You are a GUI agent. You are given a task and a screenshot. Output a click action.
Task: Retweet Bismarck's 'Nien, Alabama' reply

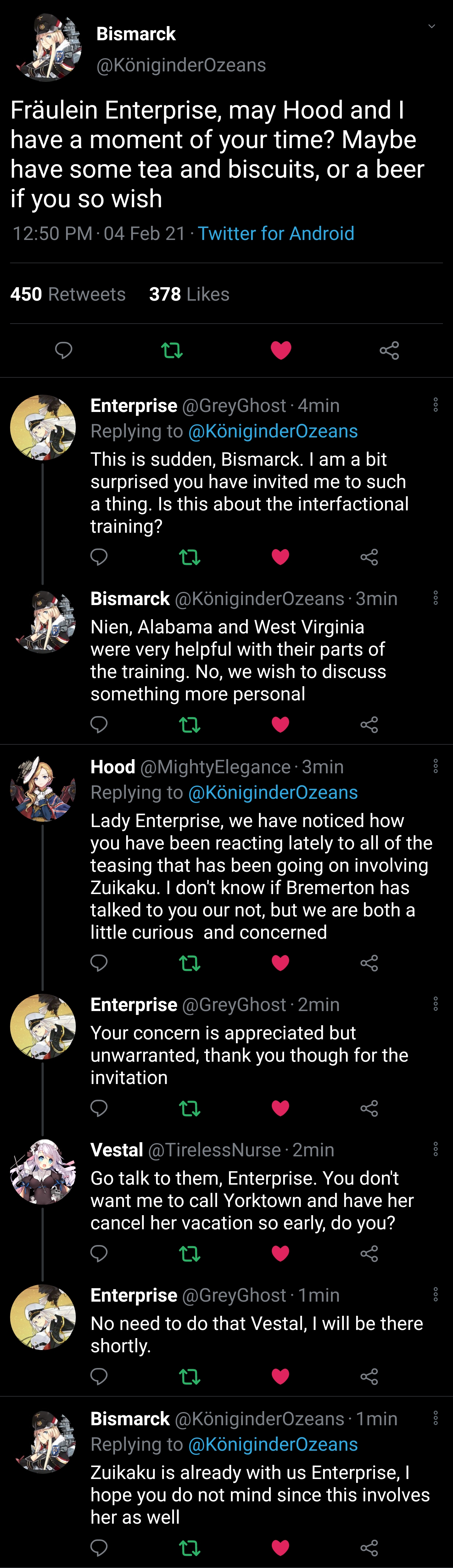[189, 724]
